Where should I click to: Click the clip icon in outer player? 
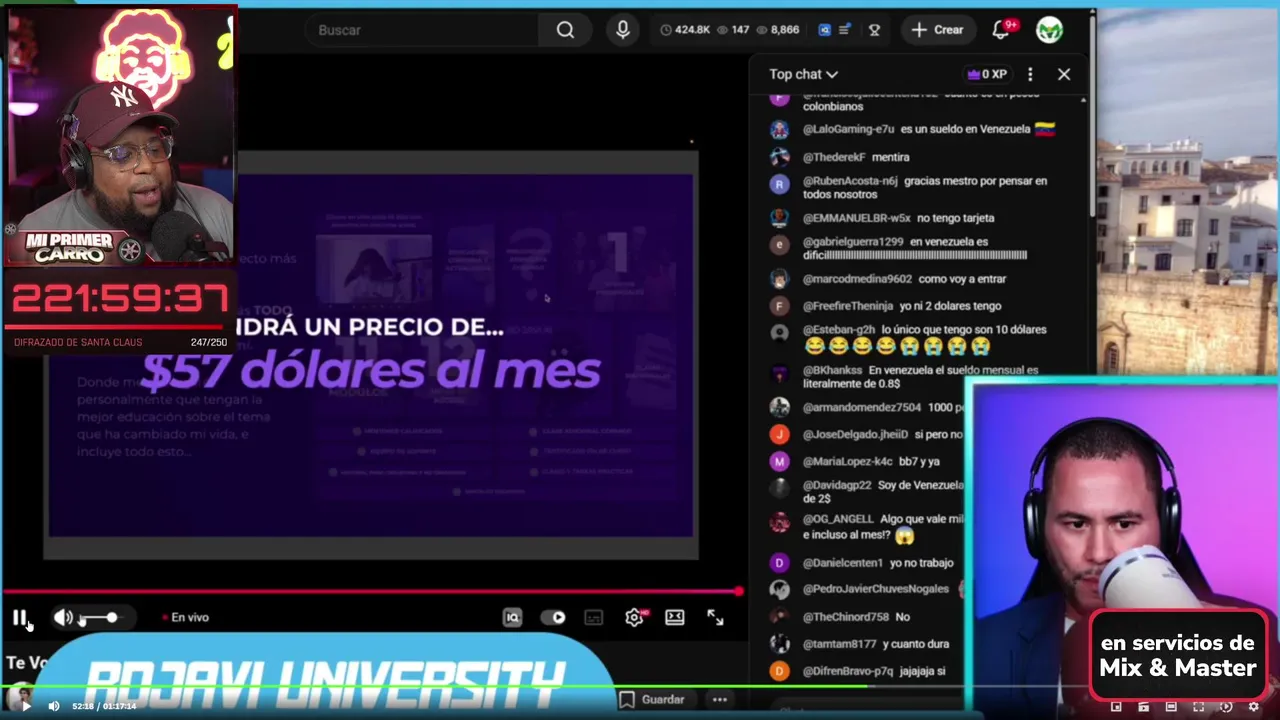tap(1144, 707)
